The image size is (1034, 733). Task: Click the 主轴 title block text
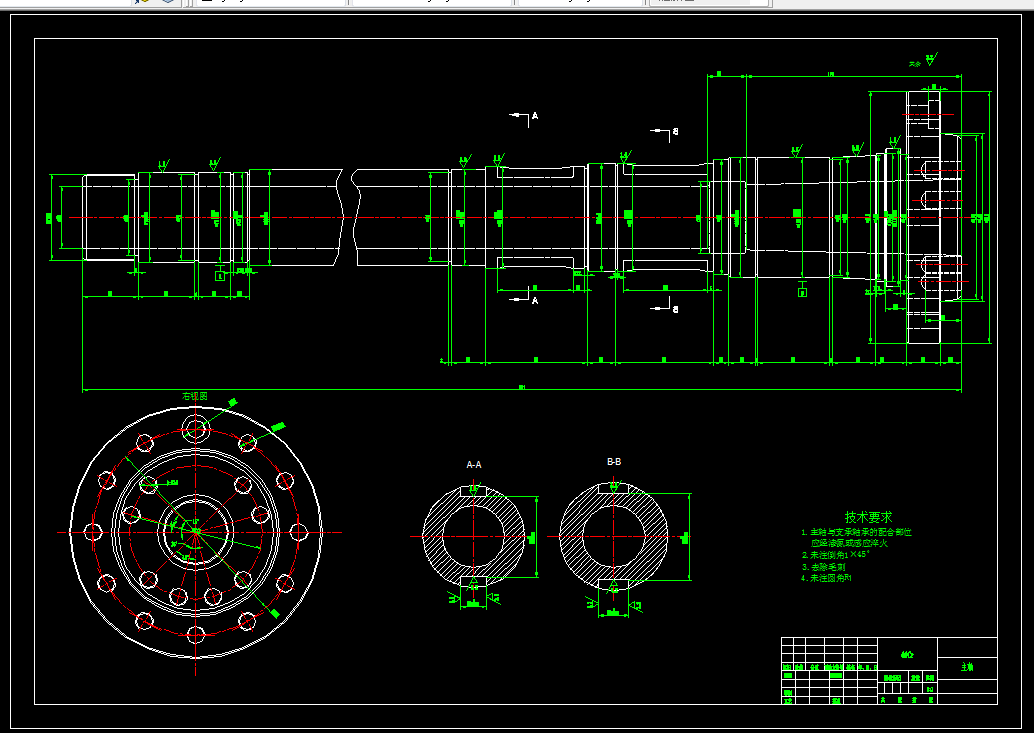tap(967, 667)
